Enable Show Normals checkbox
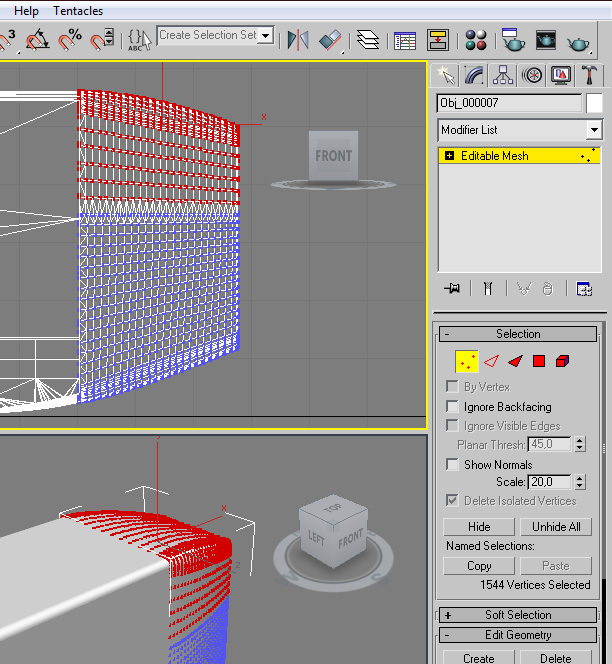This screenshot has width=612, height=664. pos(452,464)
